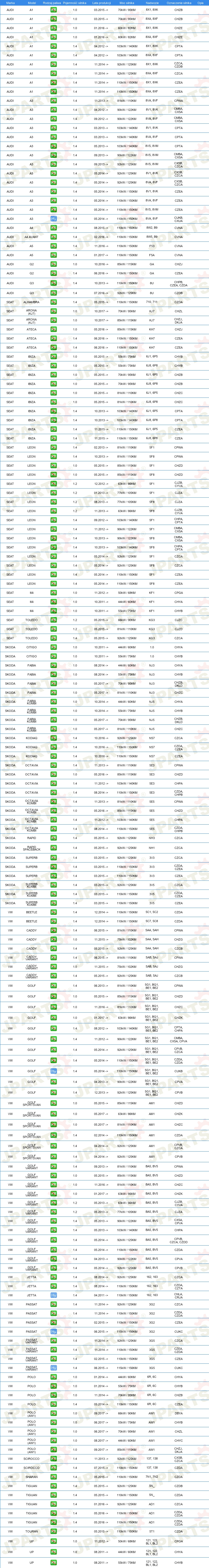Click the 'CNLA, CRJA' engine code cell
This screenshot has height=1568, width=209.
coord(179,1295)
